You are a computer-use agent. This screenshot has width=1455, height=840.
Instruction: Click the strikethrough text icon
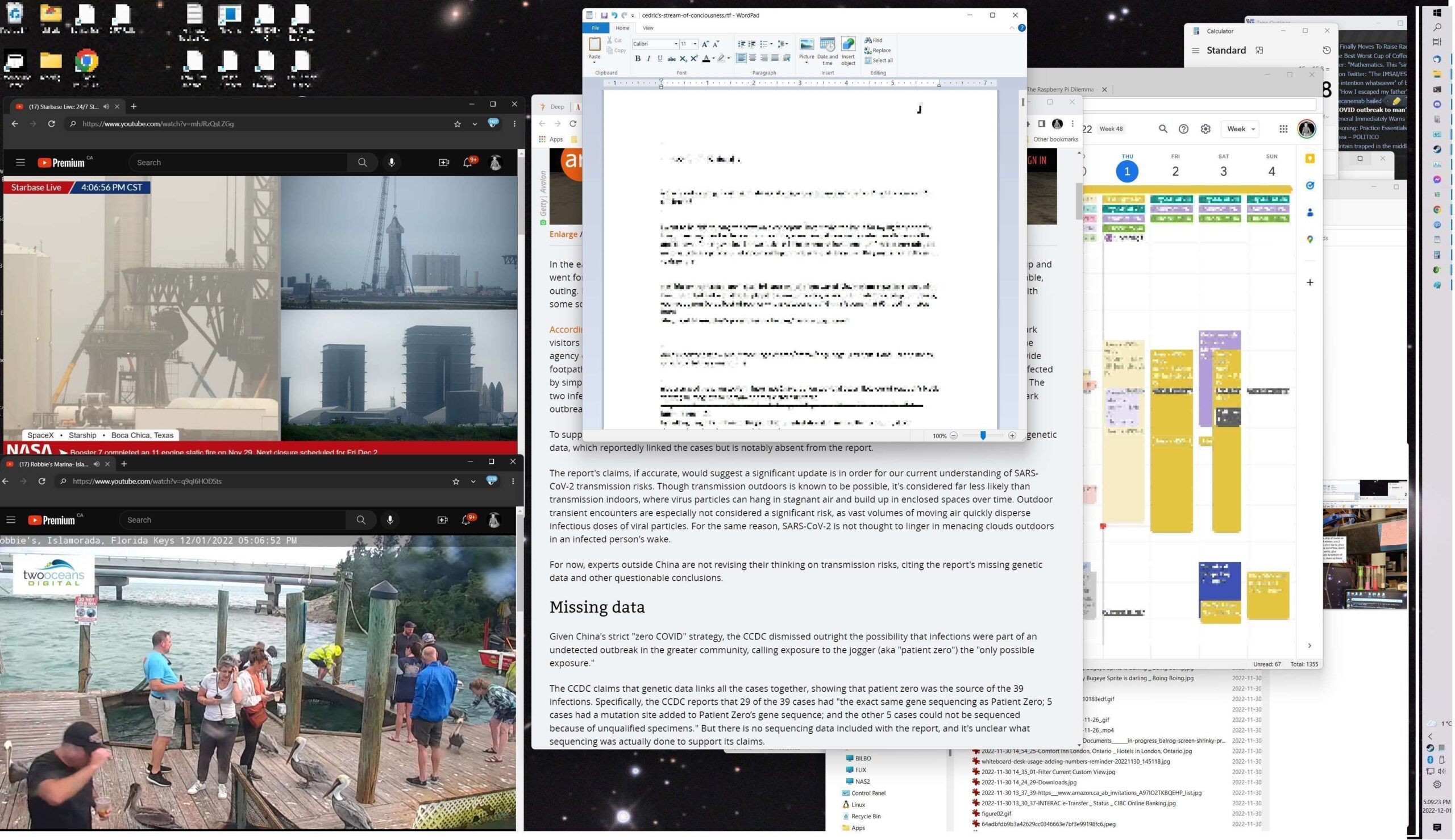tap(672, 59)
